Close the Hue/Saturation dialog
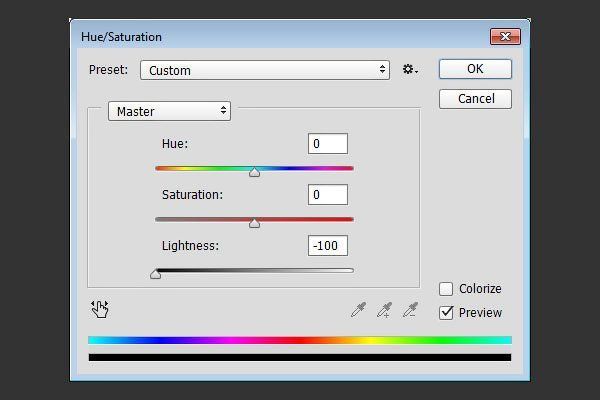600x400 pixels. pos(505,37)
